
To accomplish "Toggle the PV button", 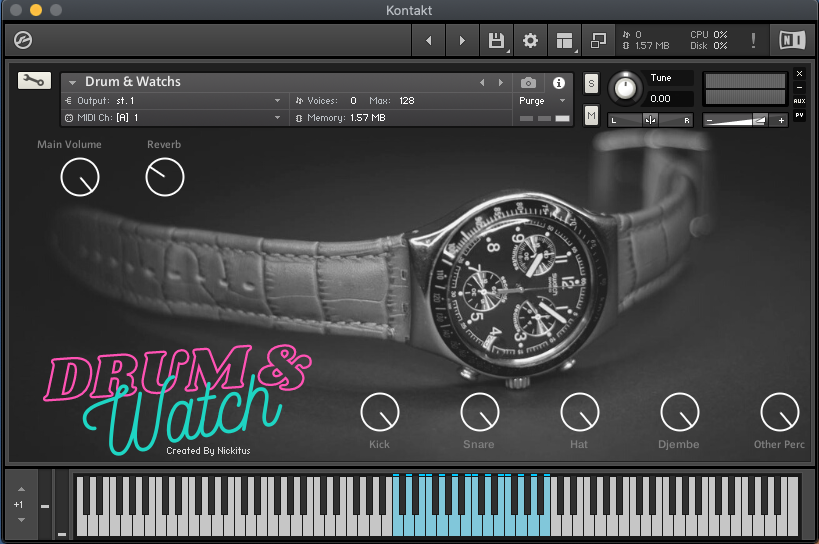I will 799,115.
